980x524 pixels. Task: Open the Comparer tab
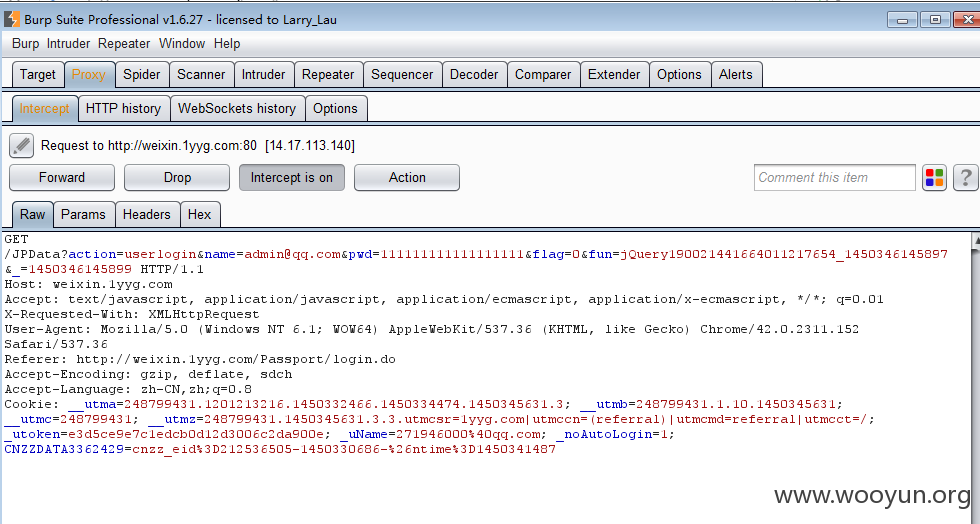(543, 74)
